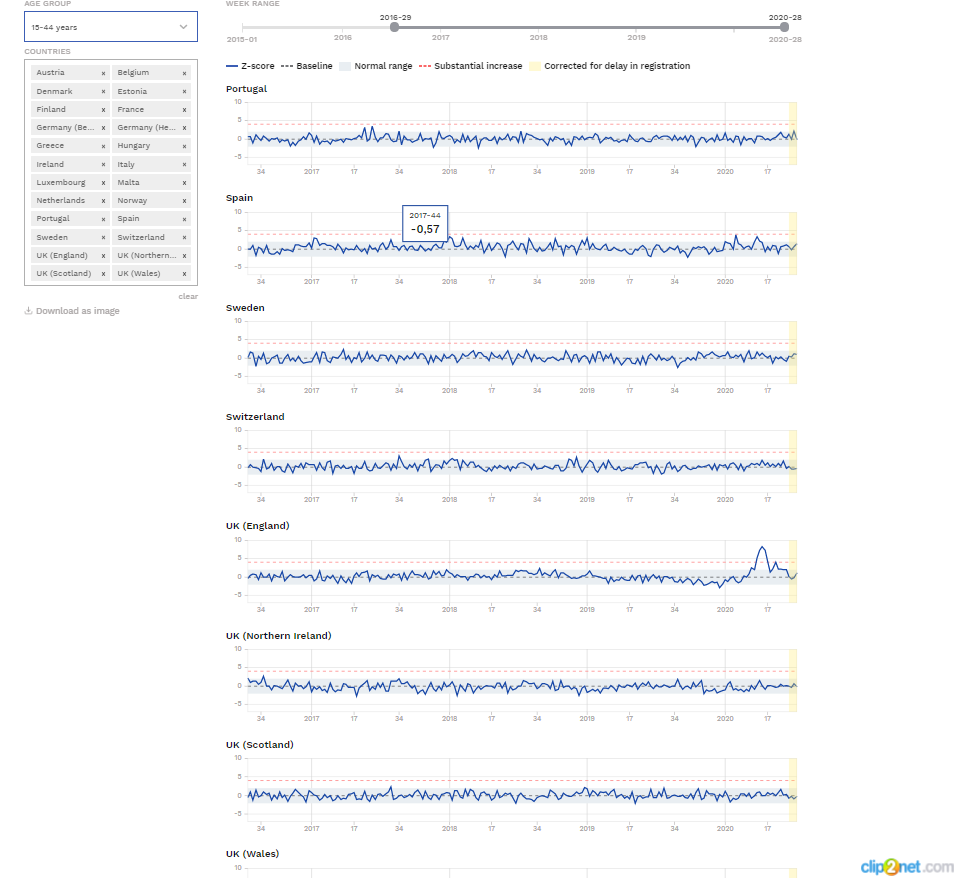Remove the Denmark country tag
969x878 pixels.
(x=103, y=91)
